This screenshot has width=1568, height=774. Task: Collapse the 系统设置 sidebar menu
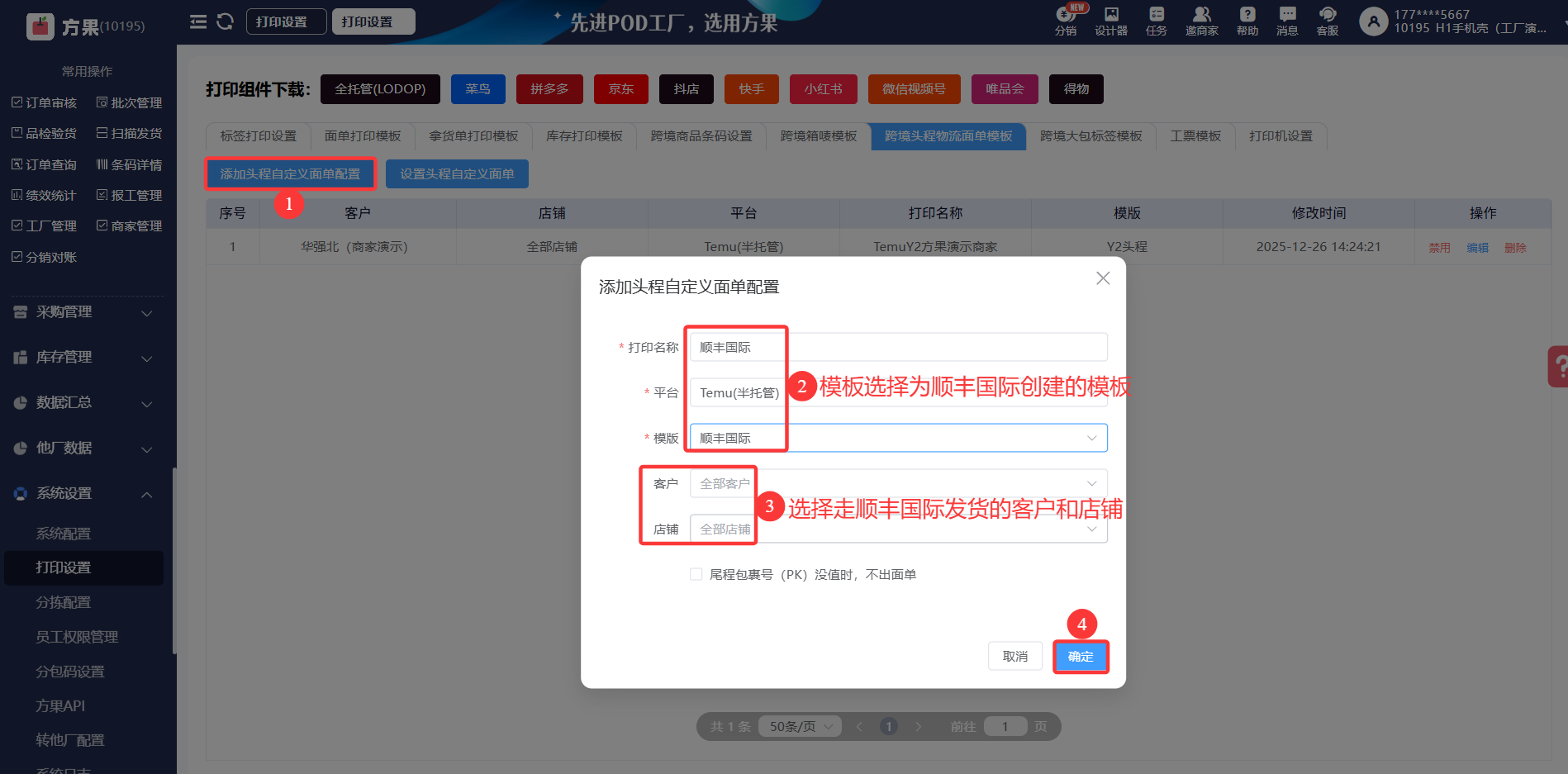[83, 494]
